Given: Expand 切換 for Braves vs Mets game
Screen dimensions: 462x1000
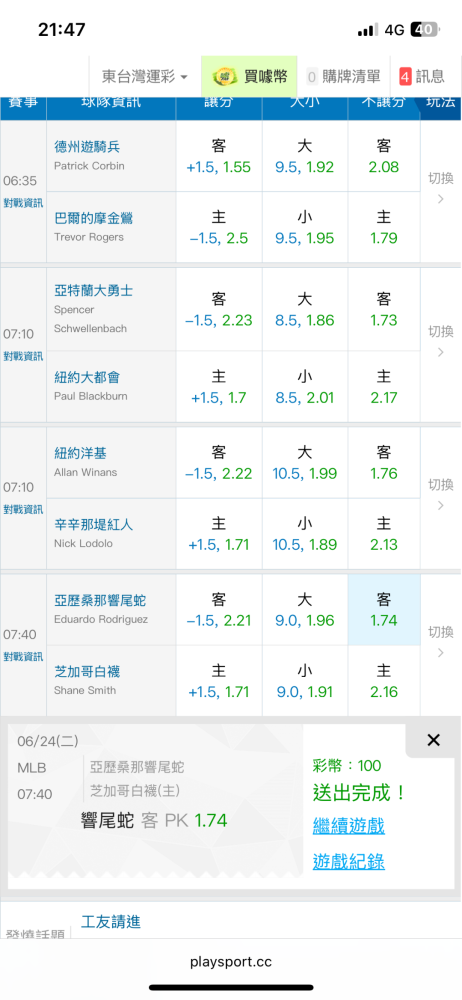Looking at the screenshot, I should pos(440,342).
